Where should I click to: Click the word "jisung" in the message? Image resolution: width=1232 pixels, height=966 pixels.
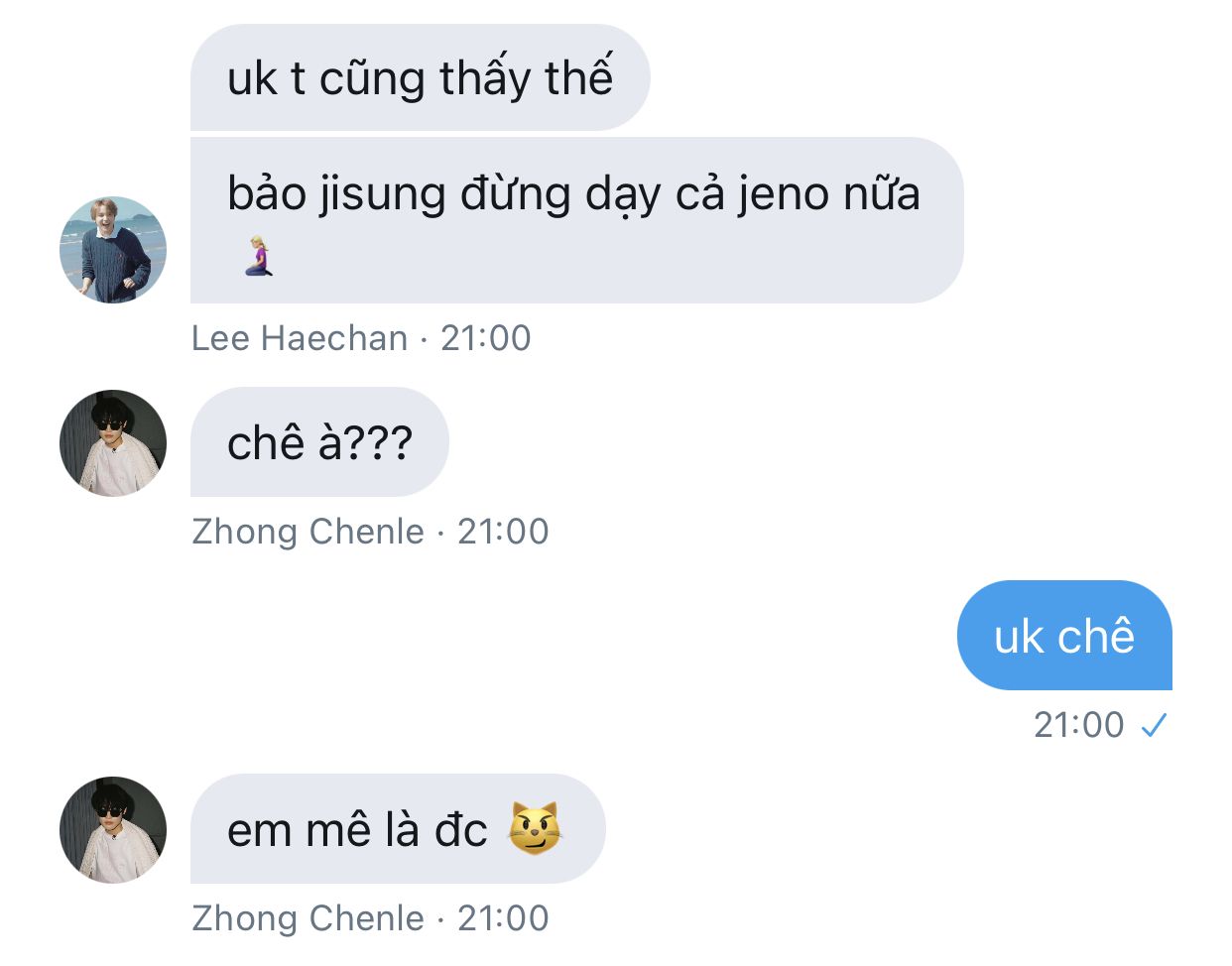tap(382, 194)
